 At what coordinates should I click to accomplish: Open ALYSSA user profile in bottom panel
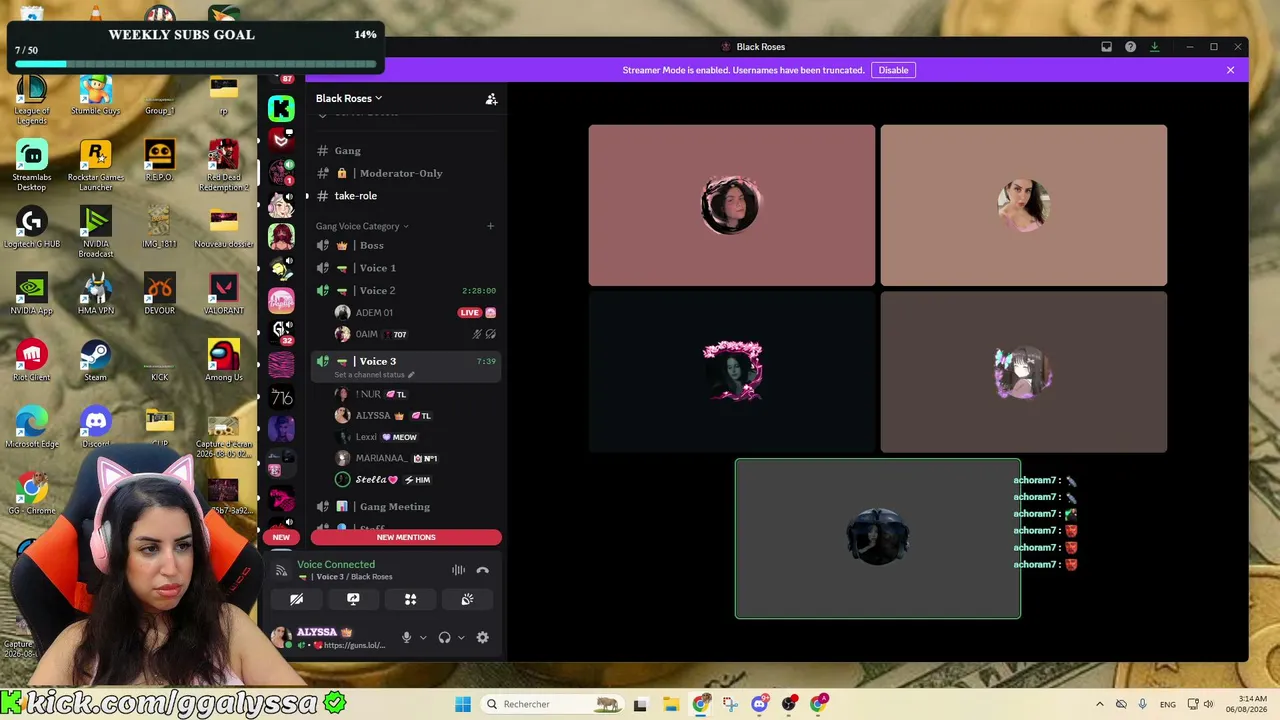[x=329, y=637]
